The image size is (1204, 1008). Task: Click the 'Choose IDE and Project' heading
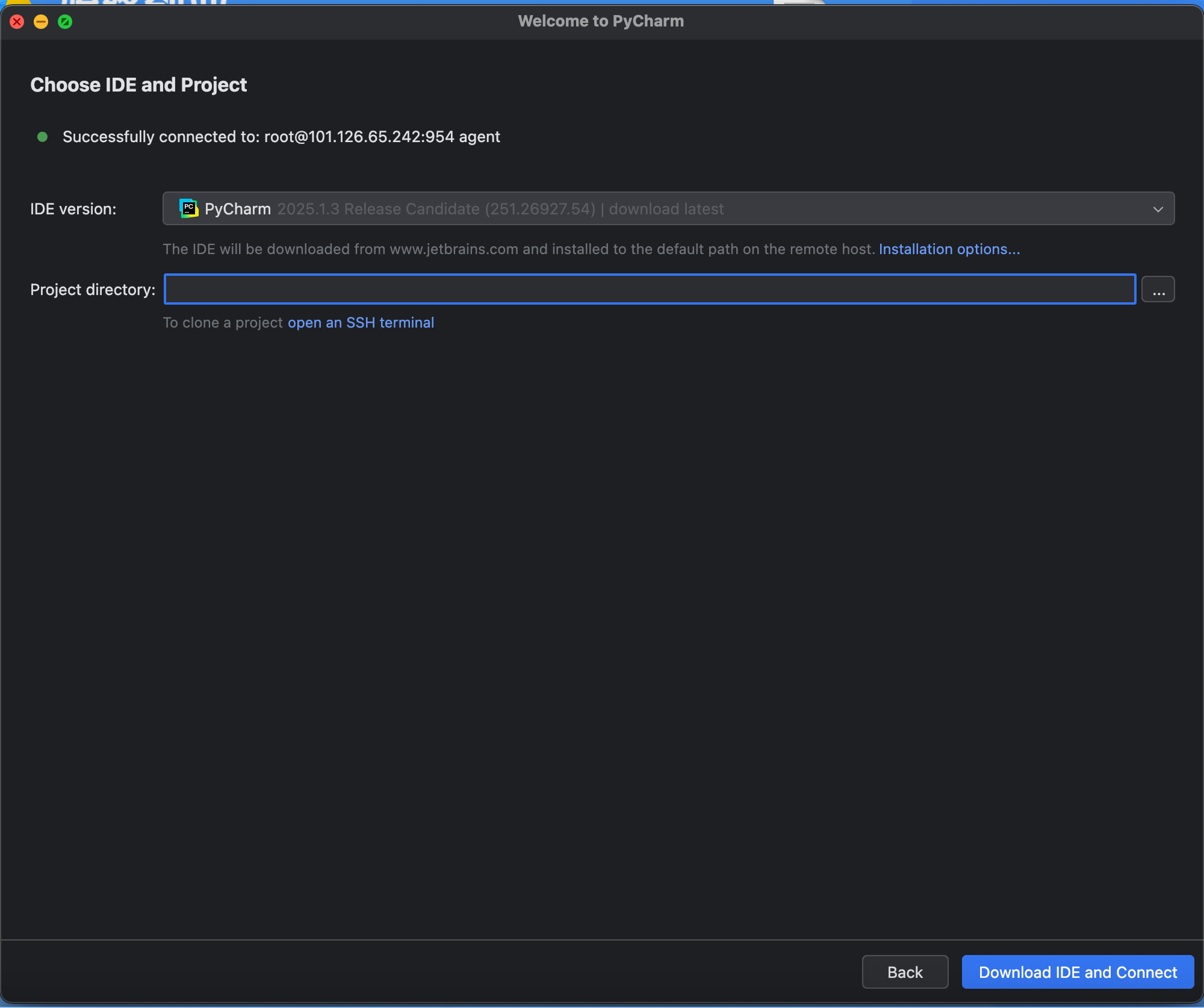(138, 85)
